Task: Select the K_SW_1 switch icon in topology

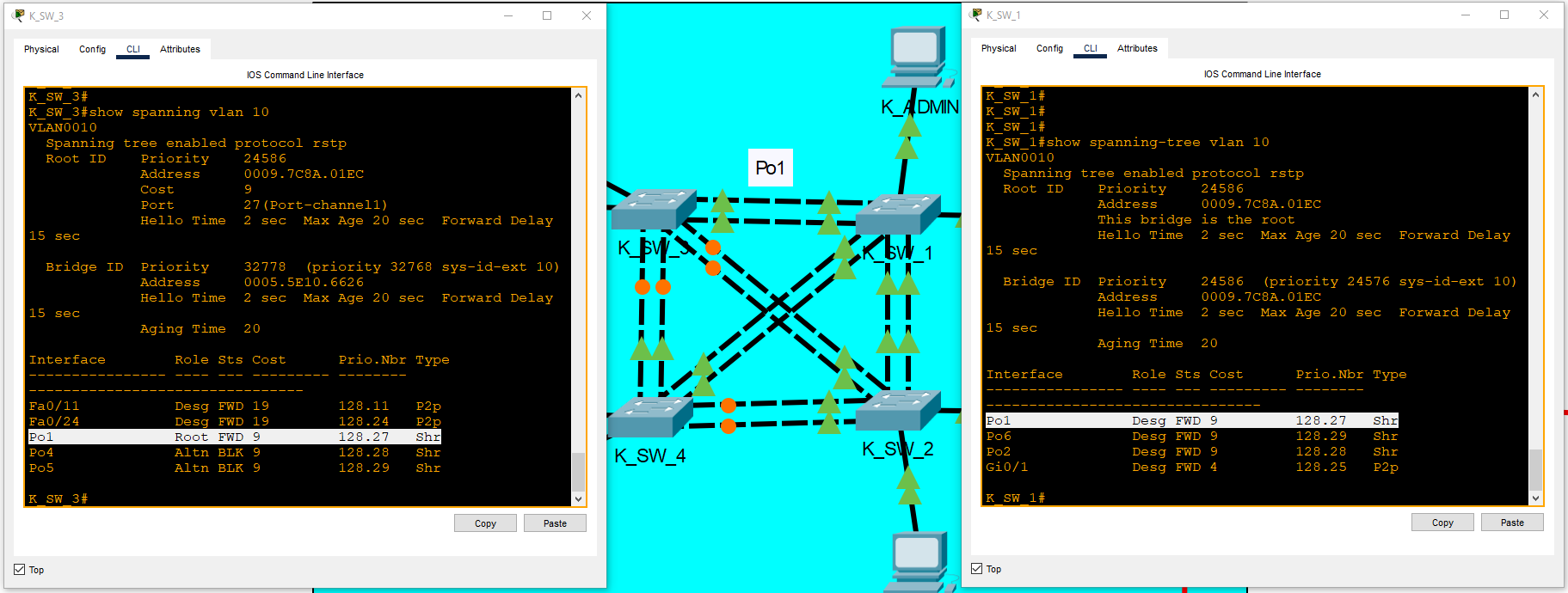Action: coord(899,215)
